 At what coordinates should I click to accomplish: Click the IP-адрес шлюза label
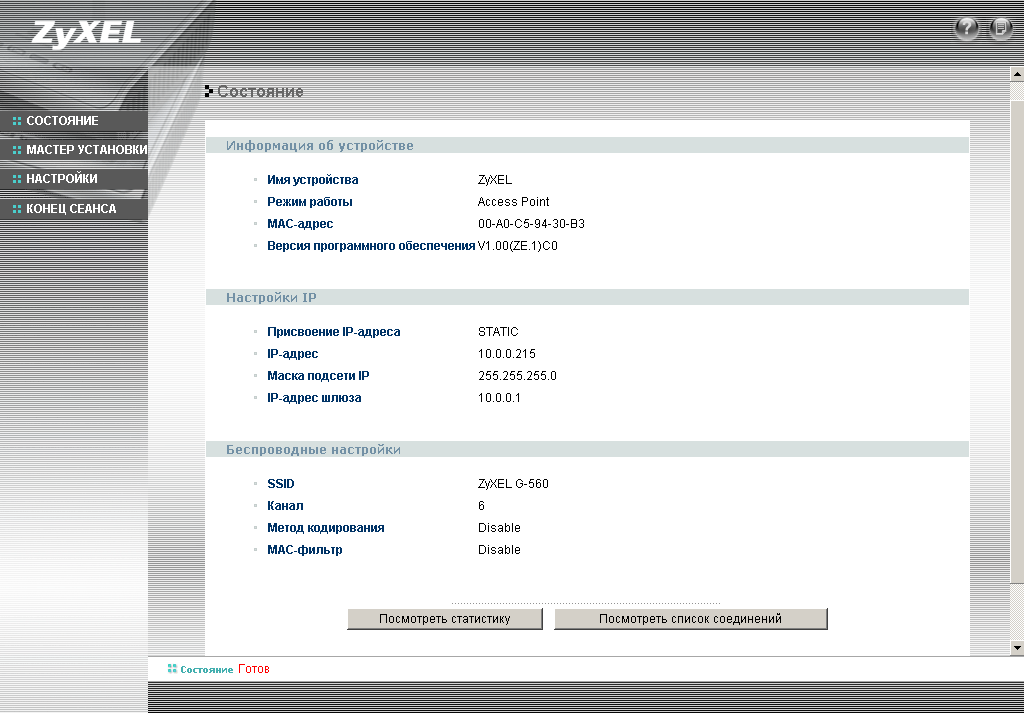[x=314, y=398]
